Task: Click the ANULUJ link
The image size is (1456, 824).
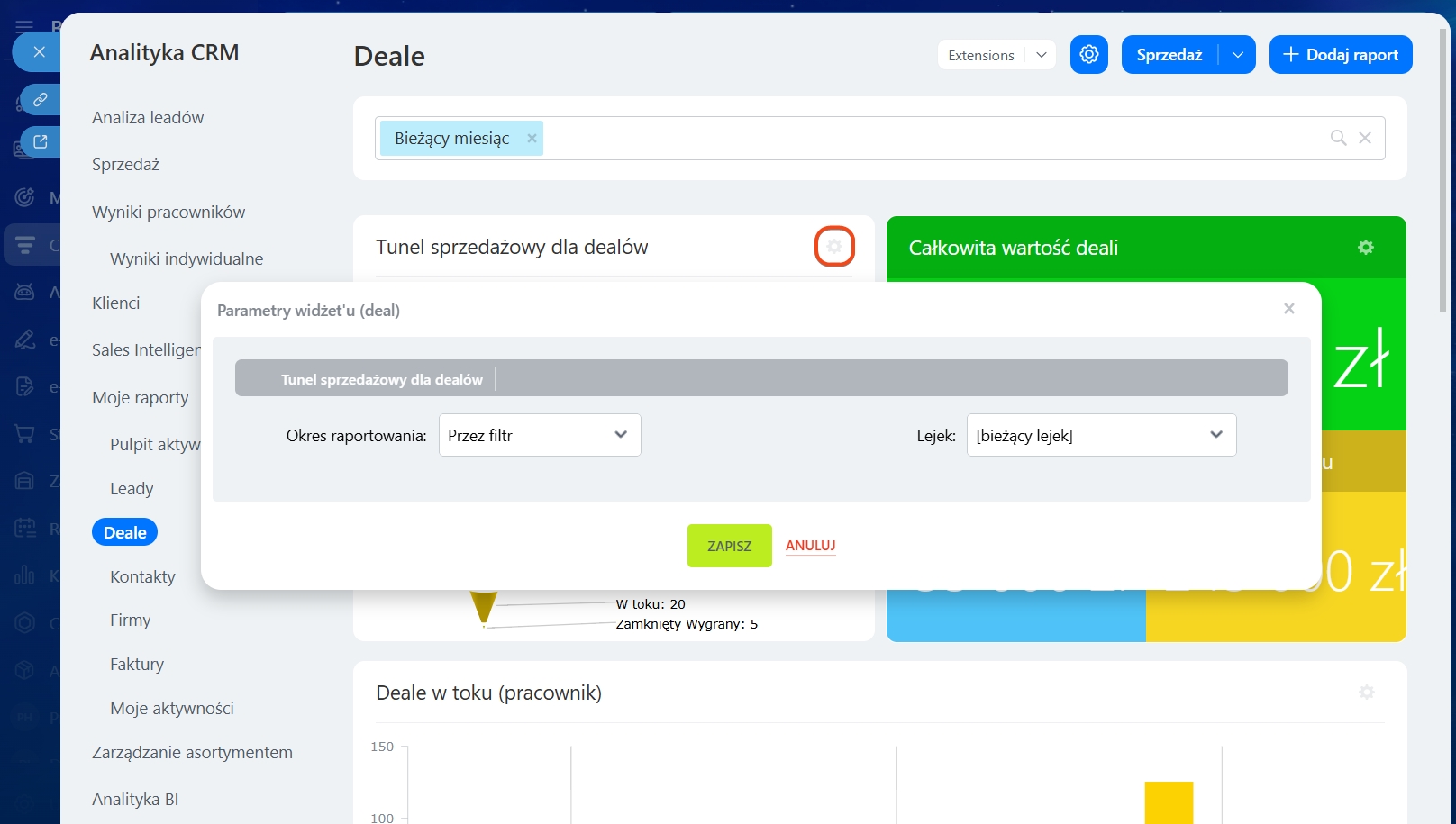Action: click(x=810, y=546)
